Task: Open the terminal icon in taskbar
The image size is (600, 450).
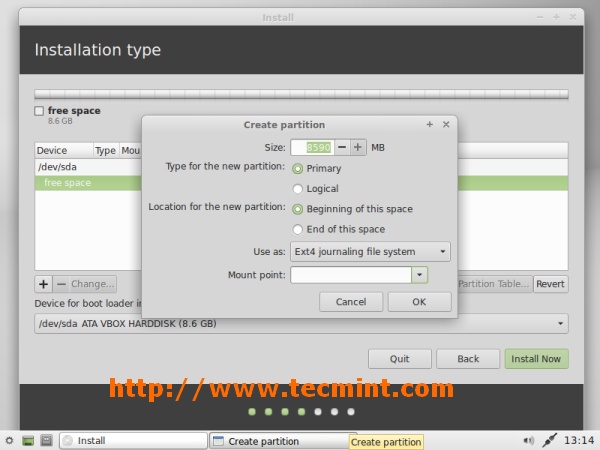Action: tap(46, 441)
